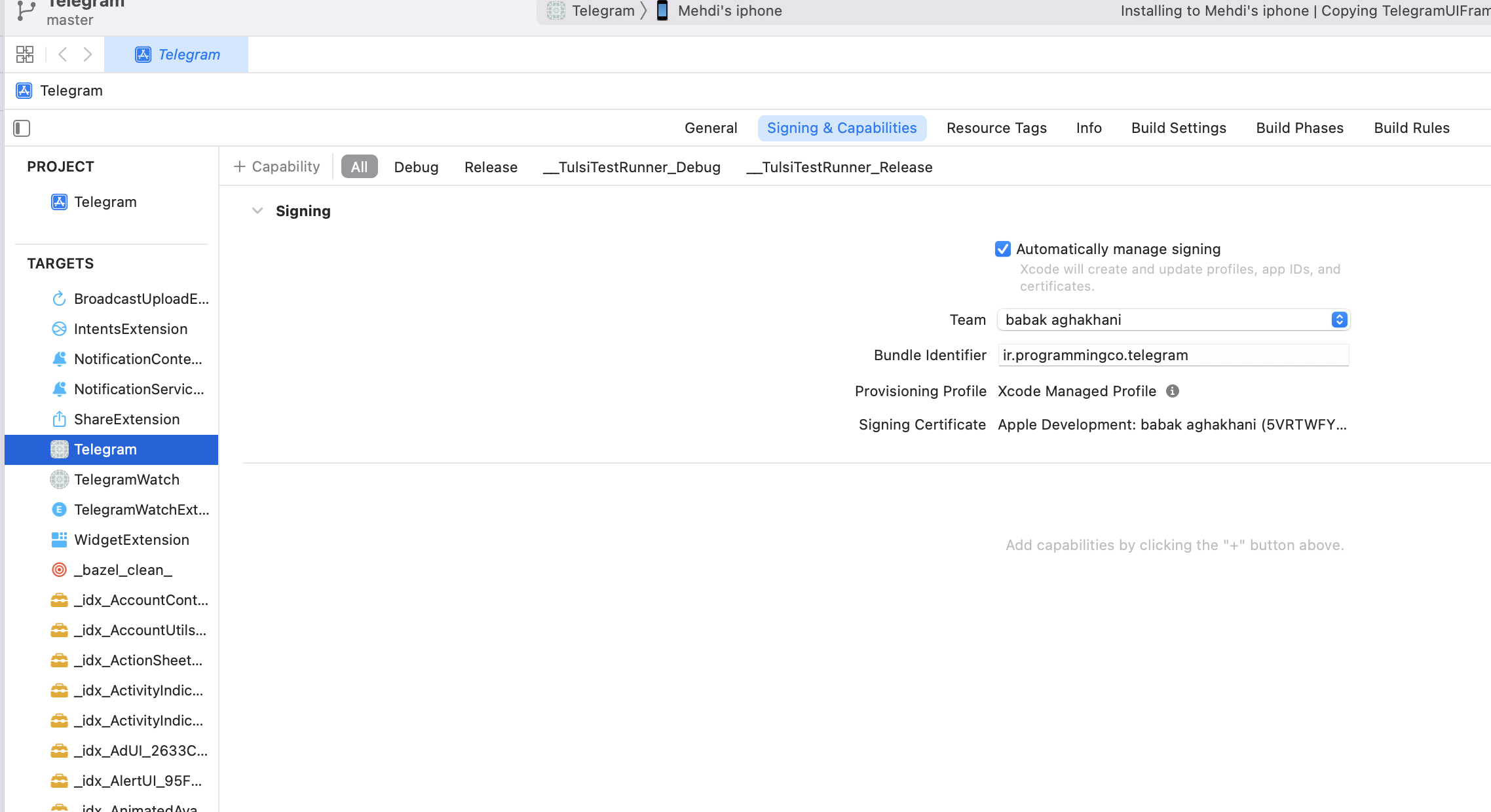Edit the Bundle Identifier field
This screenshot has height=812, width=1491.
[x=1173, y=355]
